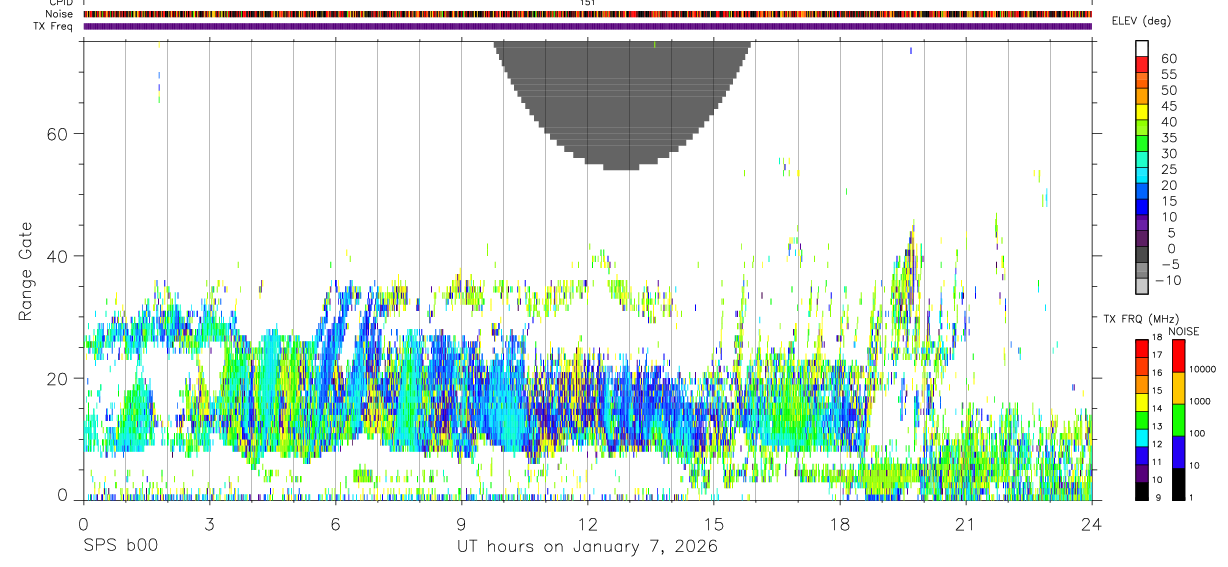Click the light gray bottom ELEV colorbar segment

(1143, 287)
